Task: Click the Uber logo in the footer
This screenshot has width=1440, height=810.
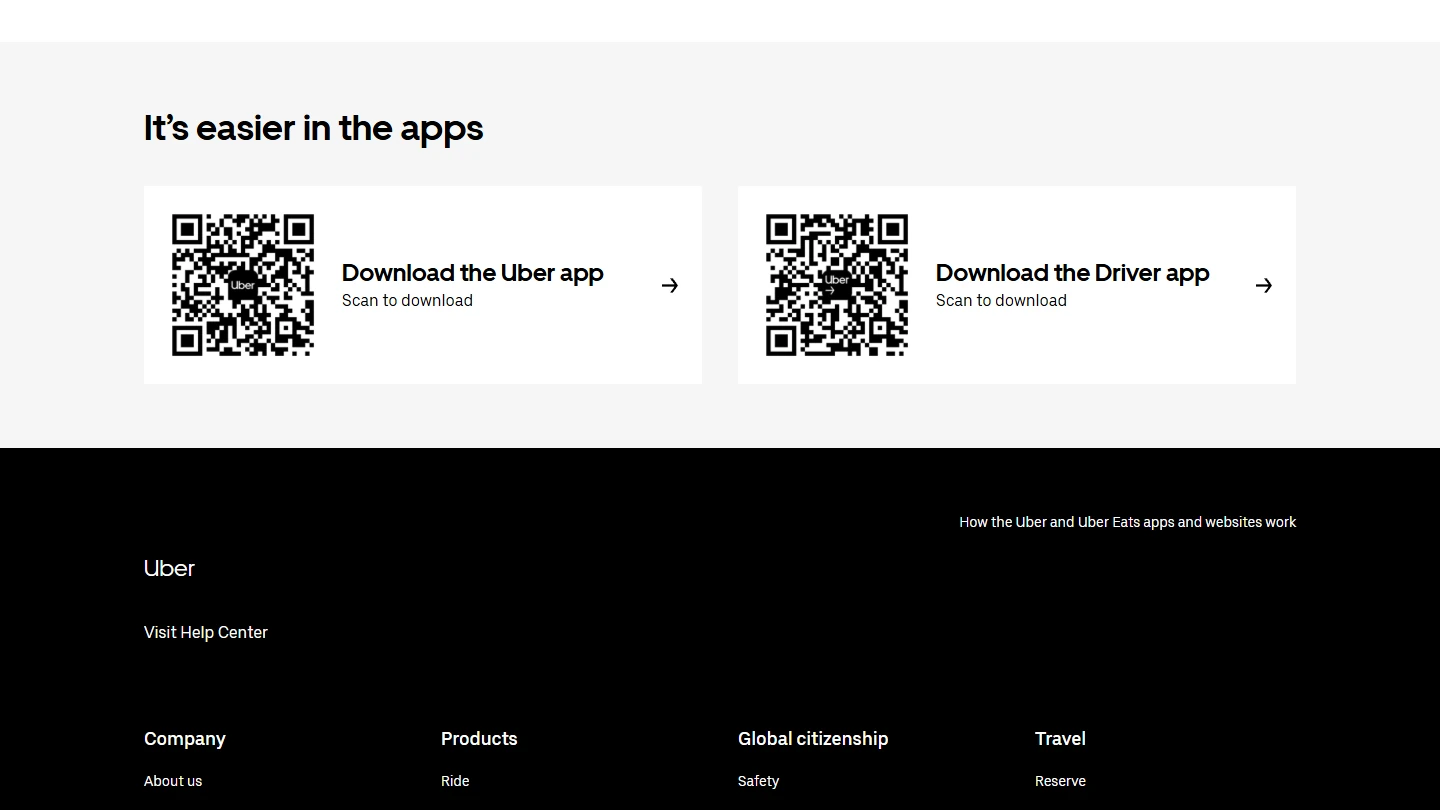Action: point(169,568)
